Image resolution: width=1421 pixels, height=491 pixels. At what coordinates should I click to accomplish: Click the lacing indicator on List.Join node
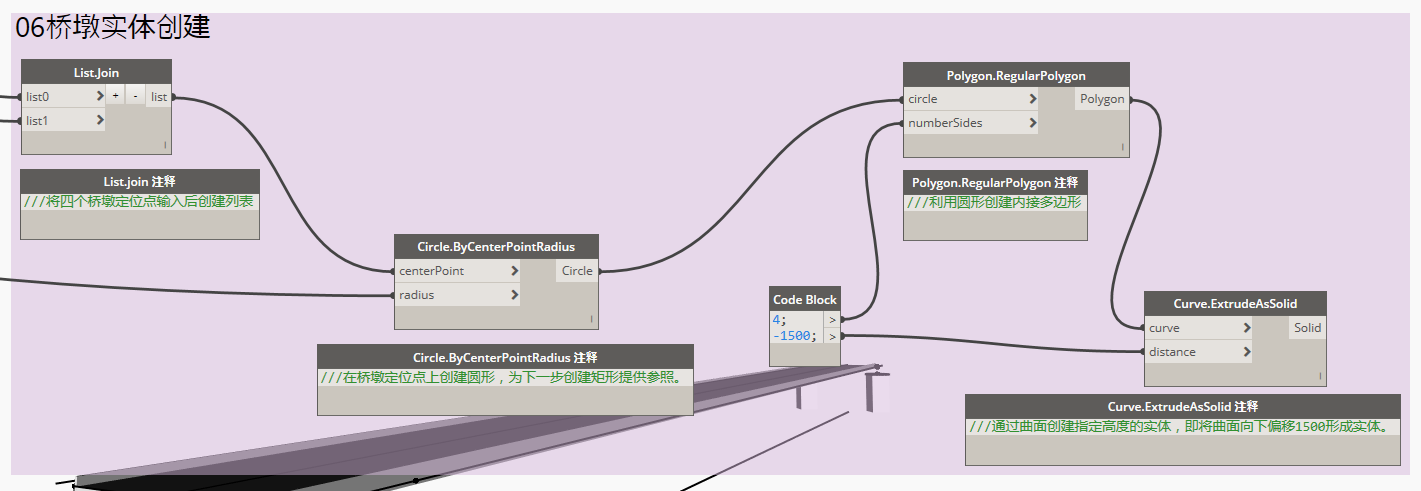[165, 146]
